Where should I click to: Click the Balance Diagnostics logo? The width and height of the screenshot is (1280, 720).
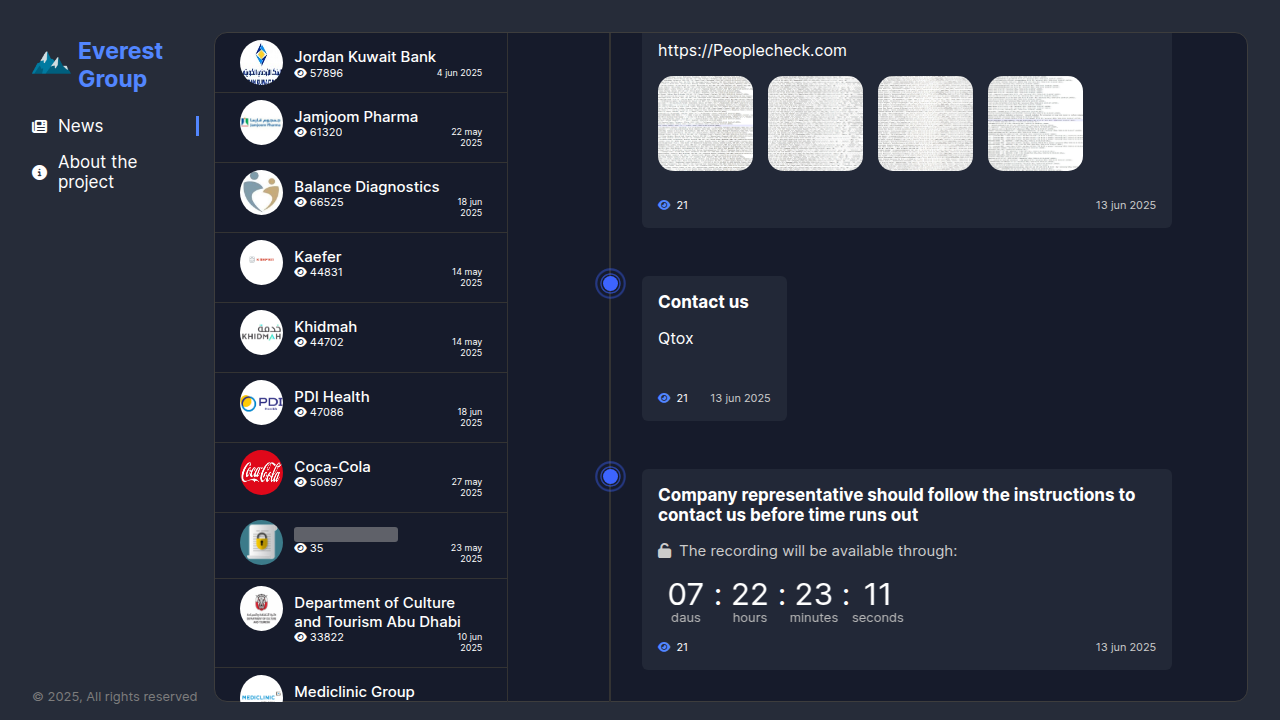(261, 192)
